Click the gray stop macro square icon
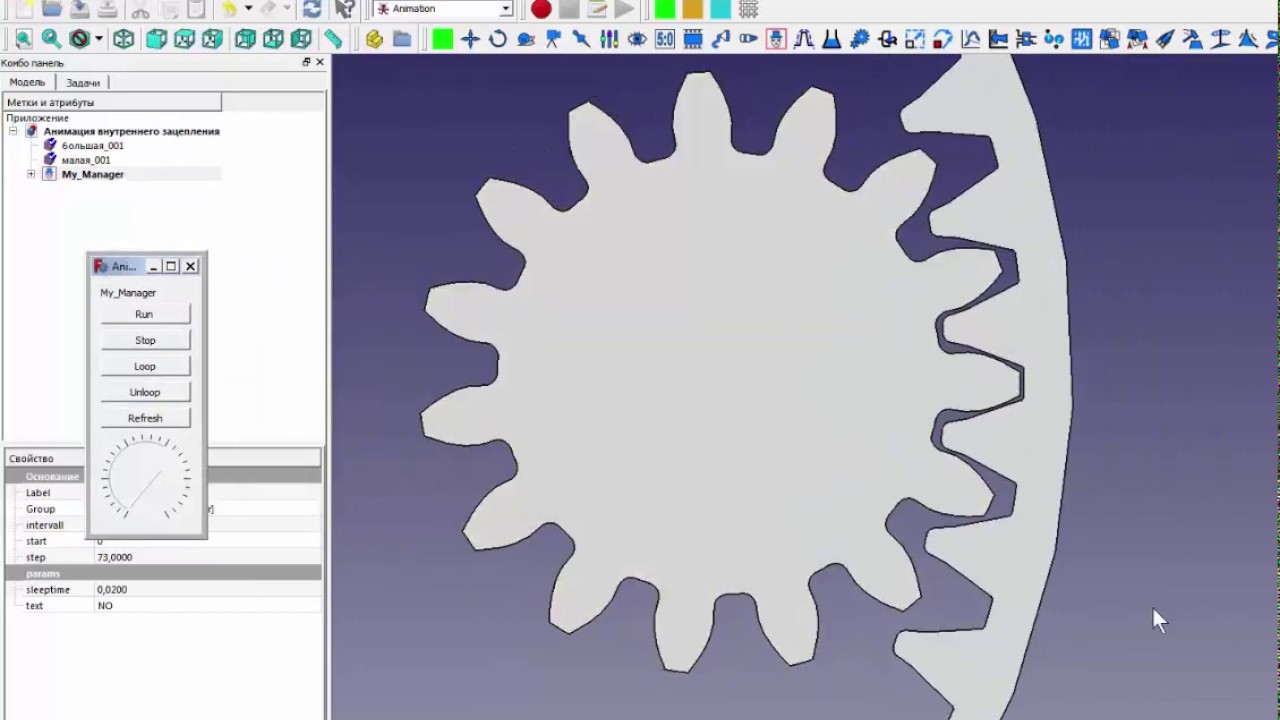Image resolution: width=1280 pixels, height=720 pixels. tap(569, 9)
